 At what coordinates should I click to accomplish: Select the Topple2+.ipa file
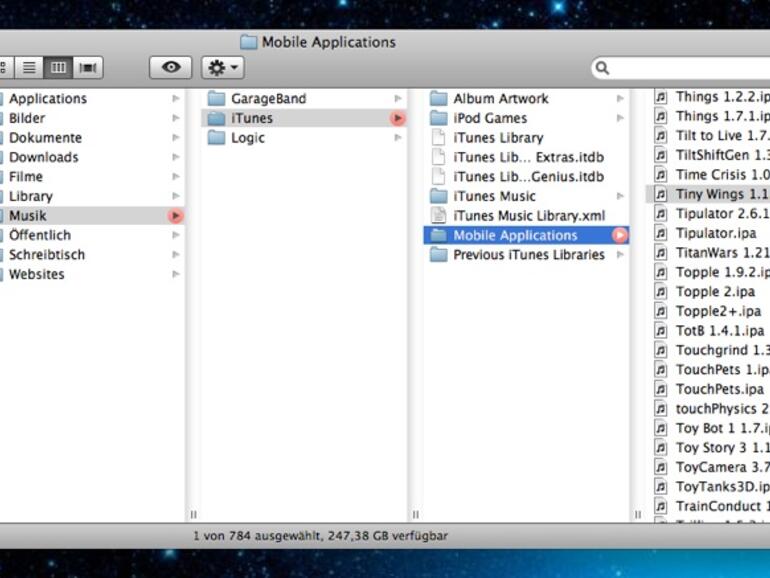coord(708,311)
